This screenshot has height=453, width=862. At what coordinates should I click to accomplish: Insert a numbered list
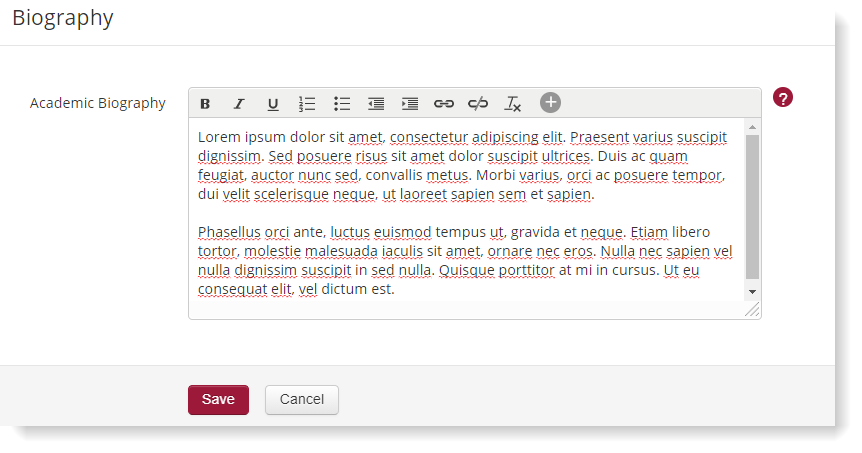coord(307,104)
